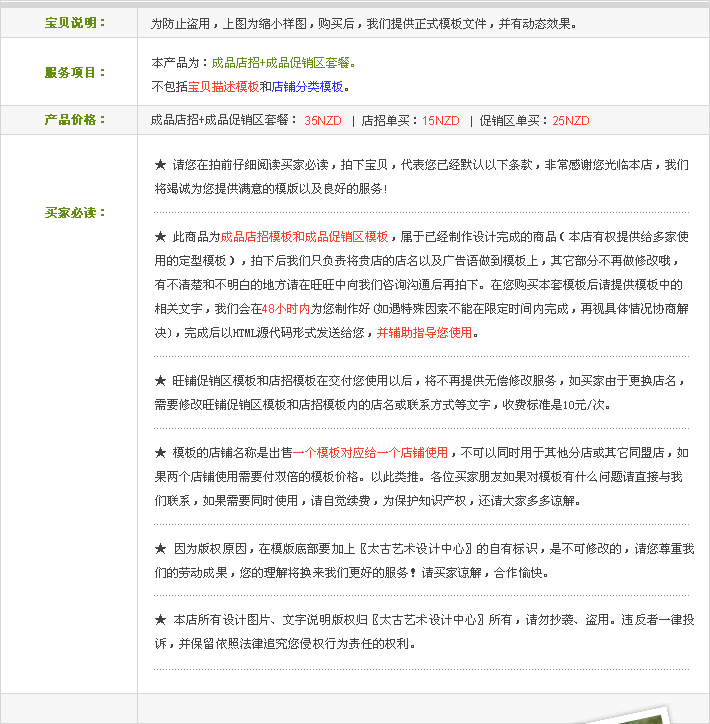The height and width of the screenshot is (724, 710).
Task: Select the 15NZD shop sign price
Action: coord(440,121)
